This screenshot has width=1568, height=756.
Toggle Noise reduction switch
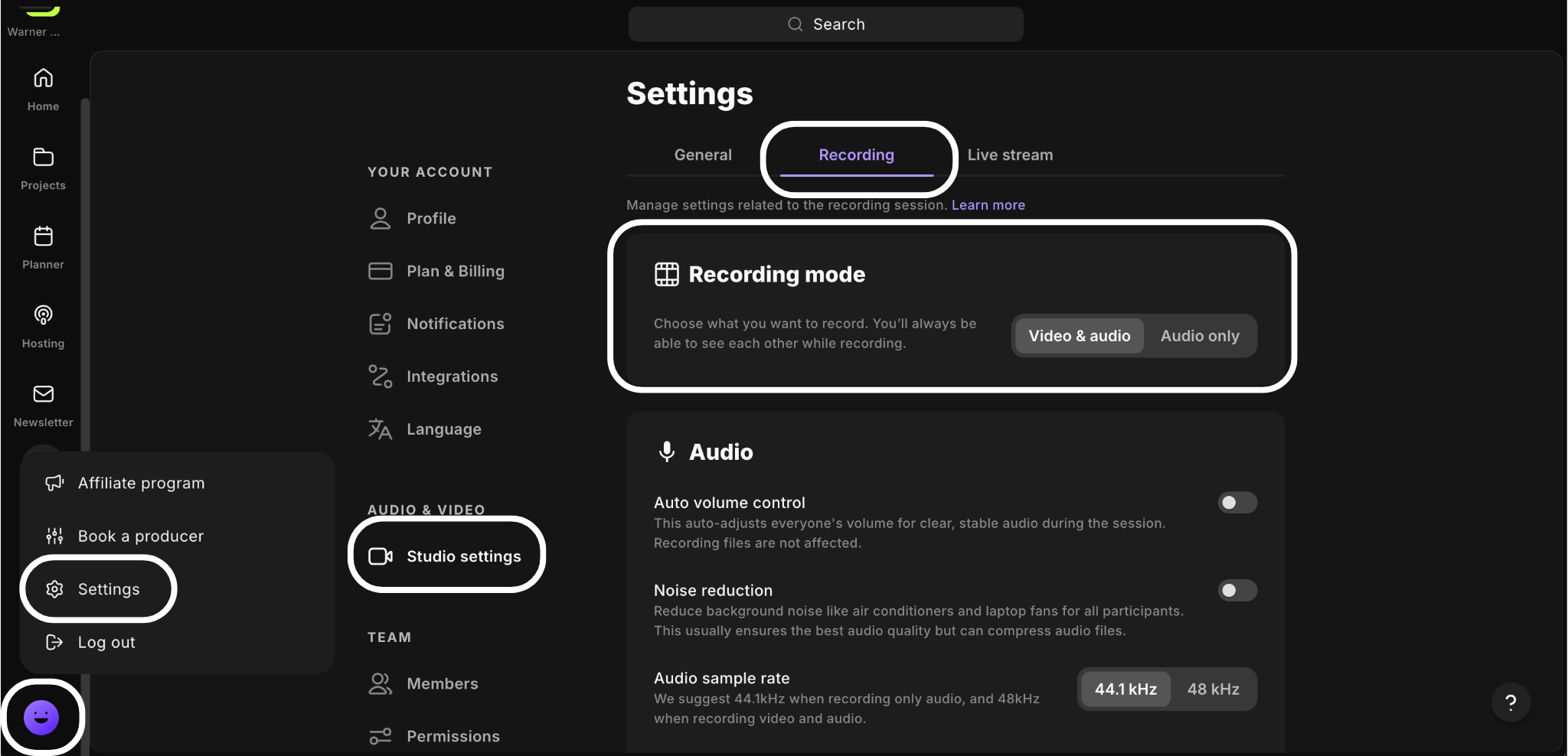tap(1237, 591)
